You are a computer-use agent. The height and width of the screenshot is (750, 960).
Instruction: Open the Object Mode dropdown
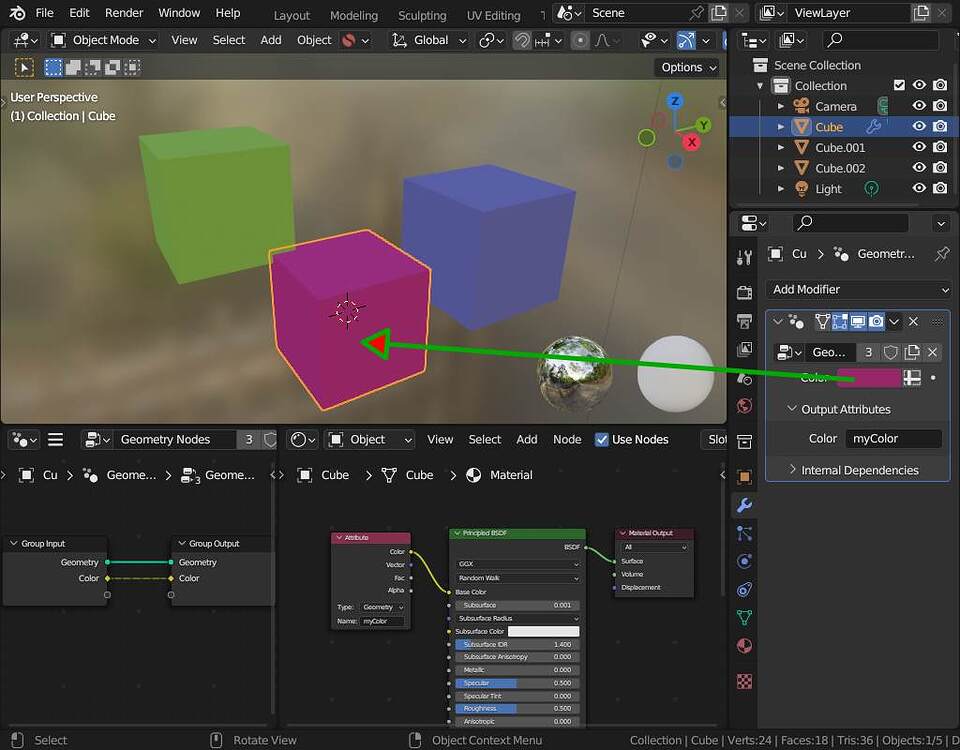[103, 40]
